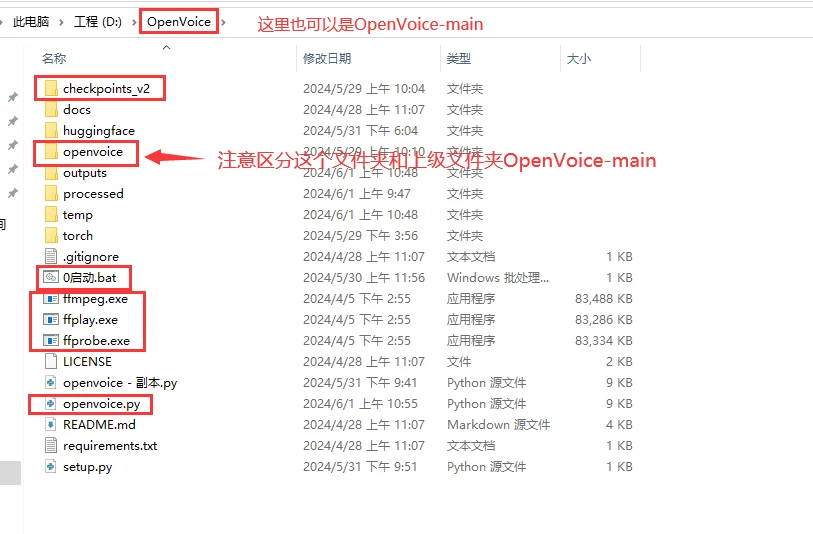The height and width of the screenshot is (534, 813).
Task: Click the 0启动.bat batch file icon
Action: (x=51, y=277)
